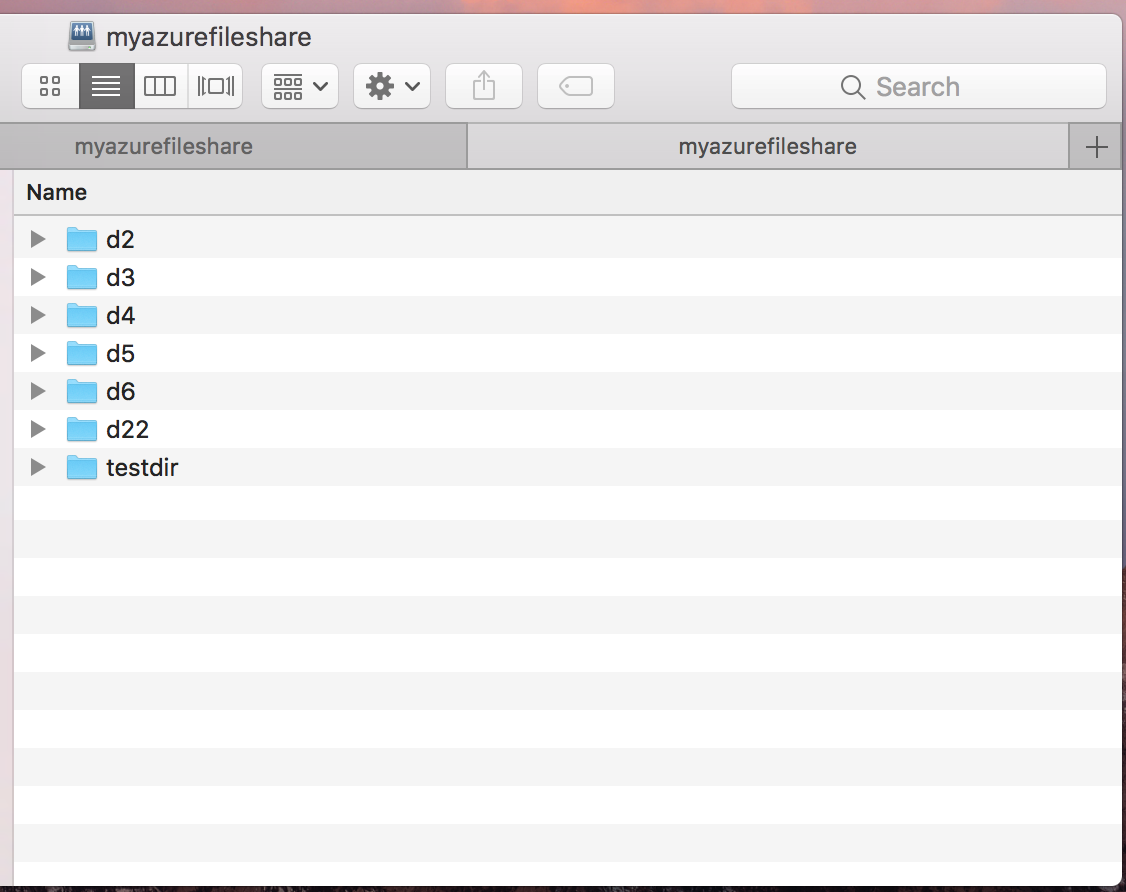Expand the d22 folder disclosure triangle
1126x892 pixels.
tap(37, 429)
